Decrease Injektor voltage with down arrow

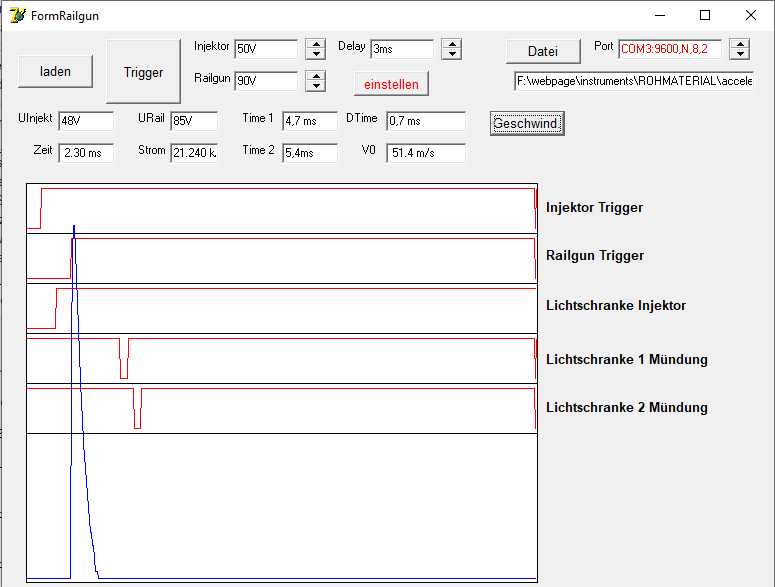[x=315, y=54]
